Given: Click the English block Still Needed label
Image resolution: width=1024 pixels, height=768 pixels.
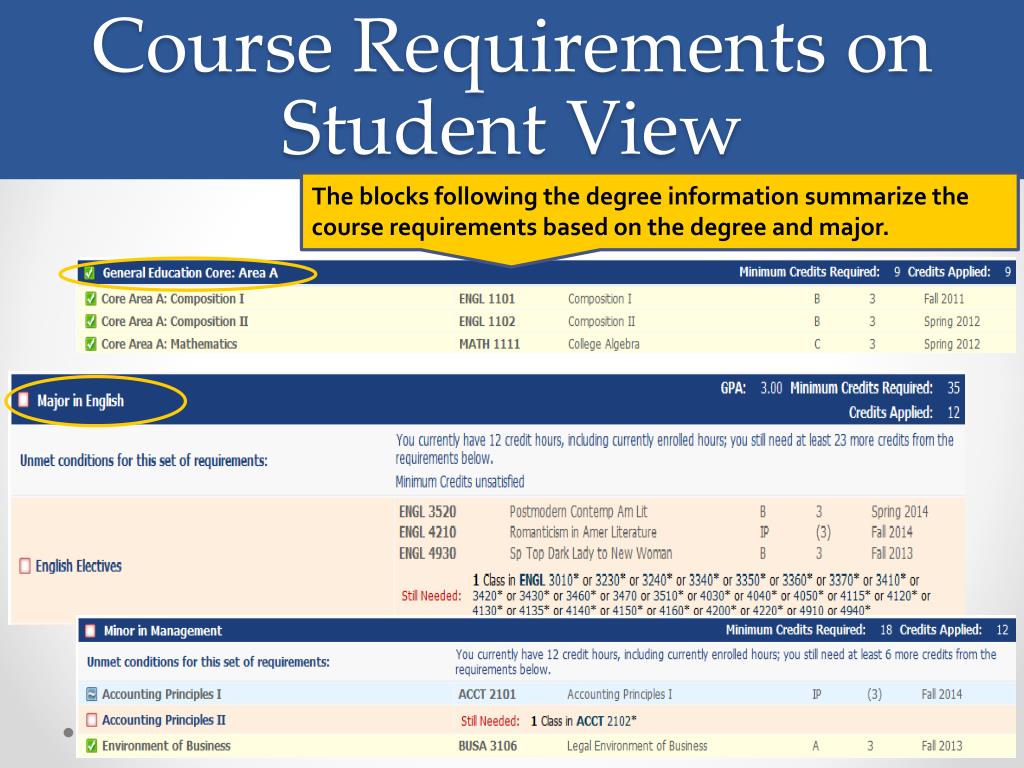Looking at the screenshot, I should pyautogui.click(x=431, y=596).
